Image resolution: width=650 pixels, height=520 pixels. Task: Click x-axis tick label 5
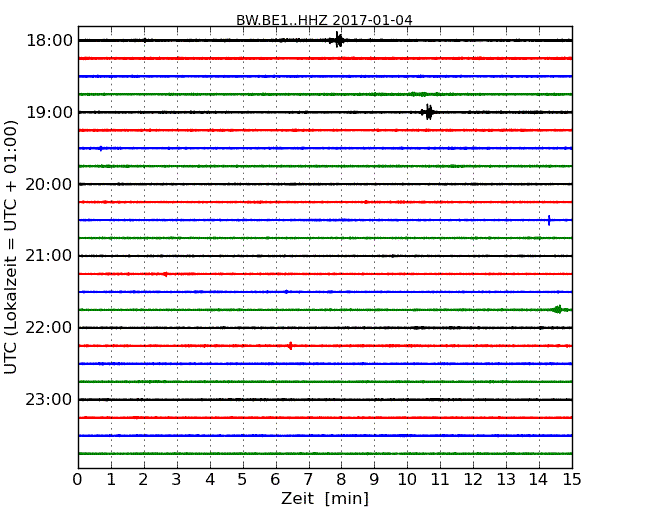[243, 479]
